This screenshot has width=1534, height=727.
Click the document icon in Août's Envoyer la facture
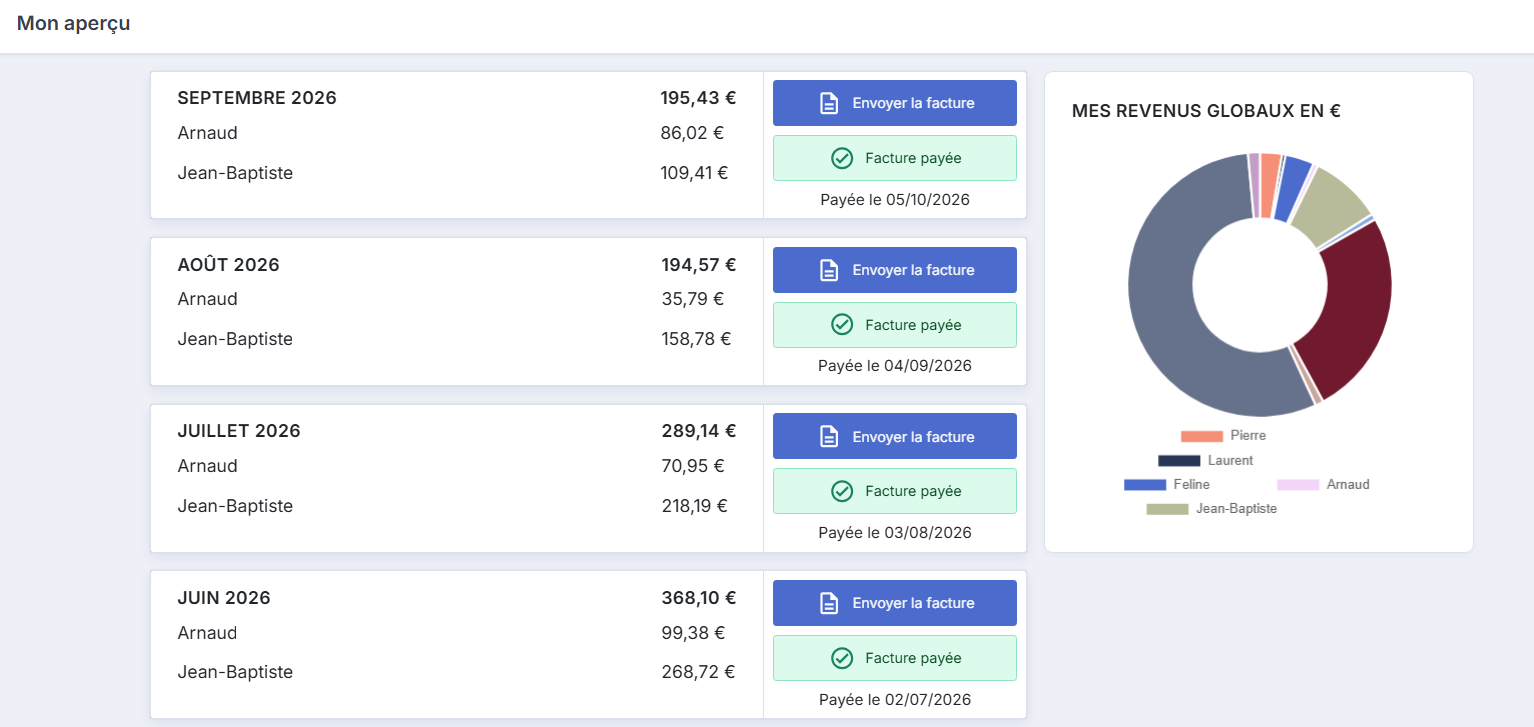point(829,270)
